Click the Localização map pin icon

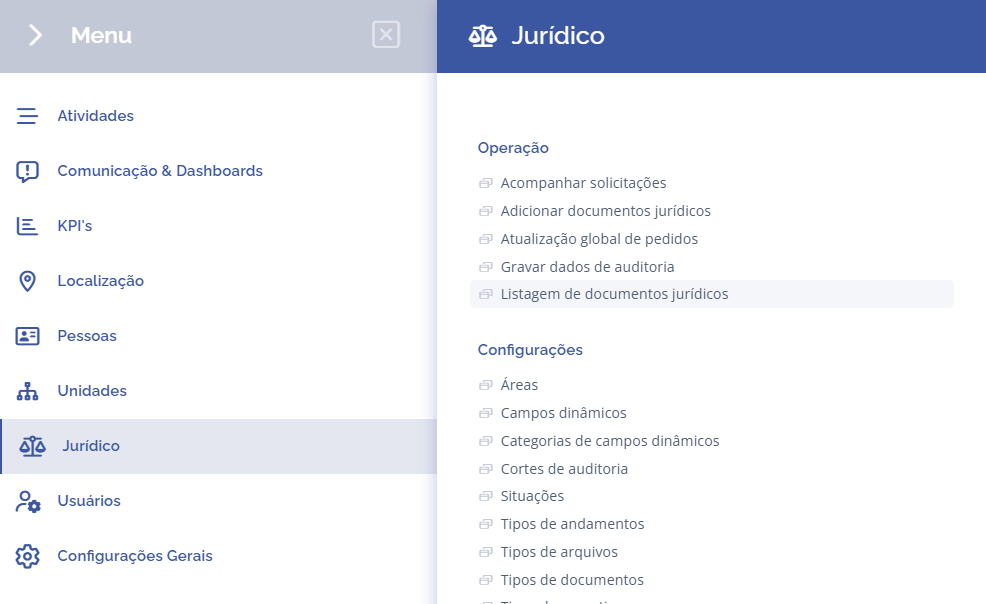pyautogui.click(x=27, y=281)
